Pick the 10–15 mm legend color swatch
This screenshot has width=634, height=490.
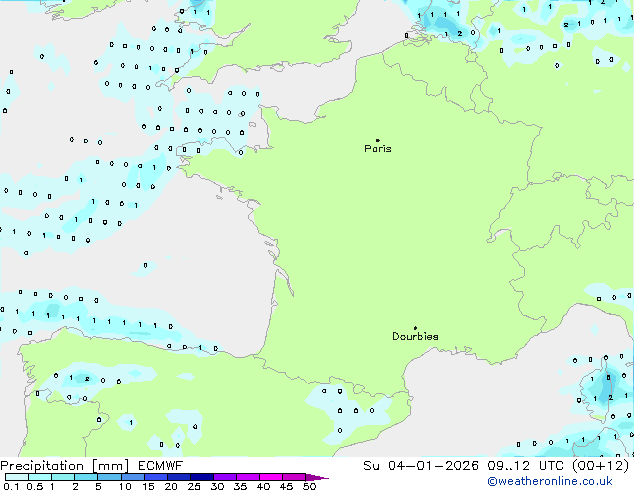tap(132, 477)
